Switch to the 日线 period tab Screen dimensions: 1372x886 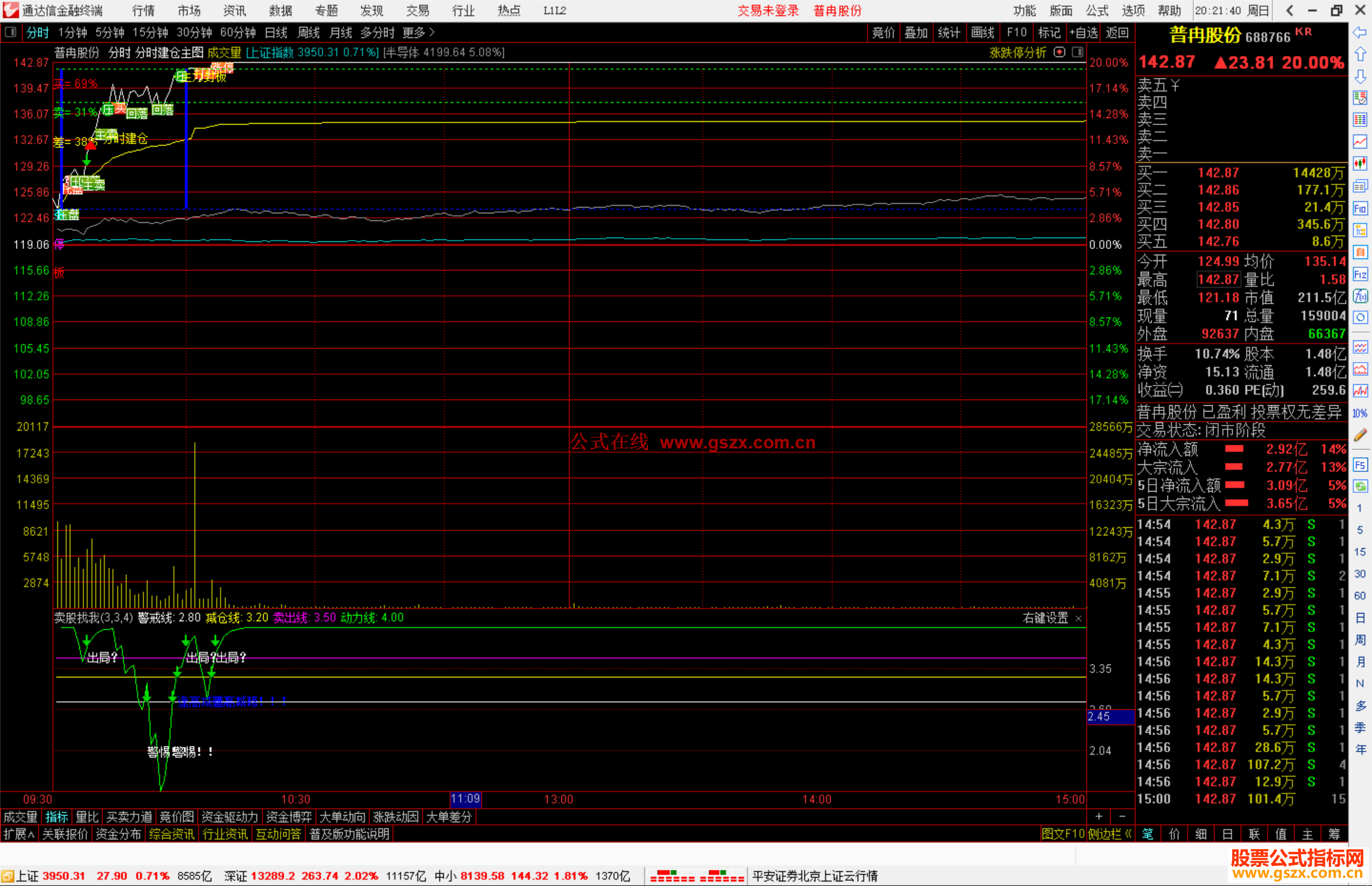point(276,32)
